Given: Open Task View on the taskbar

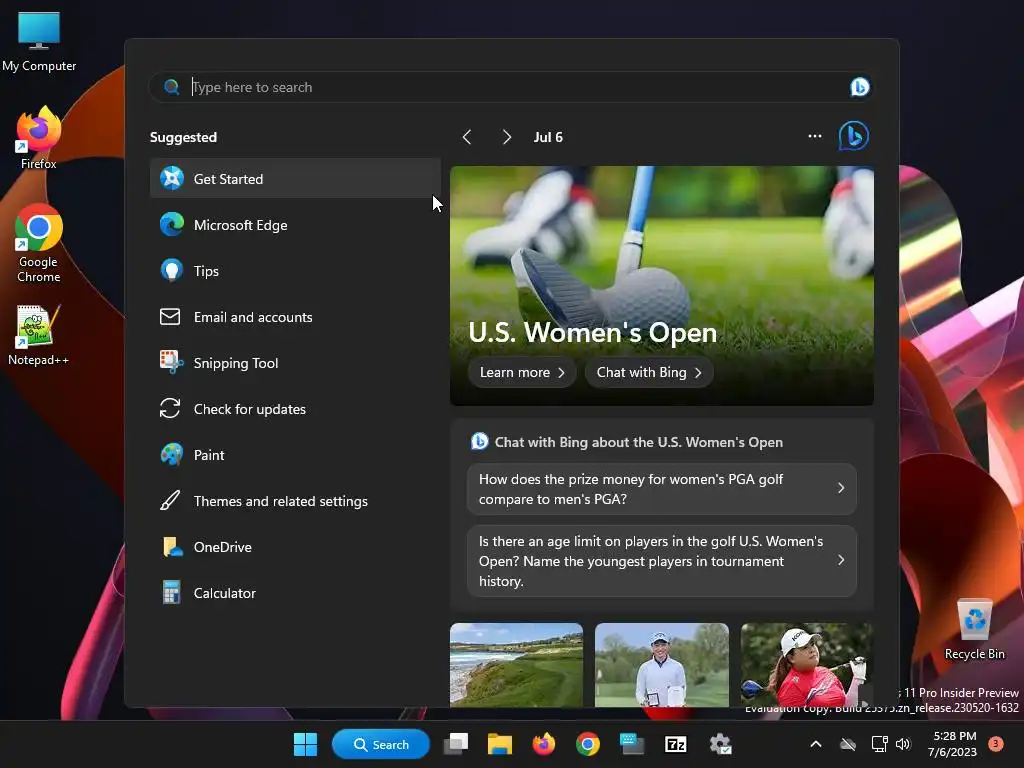Looking at the screenshot, I should pos(456,744).
